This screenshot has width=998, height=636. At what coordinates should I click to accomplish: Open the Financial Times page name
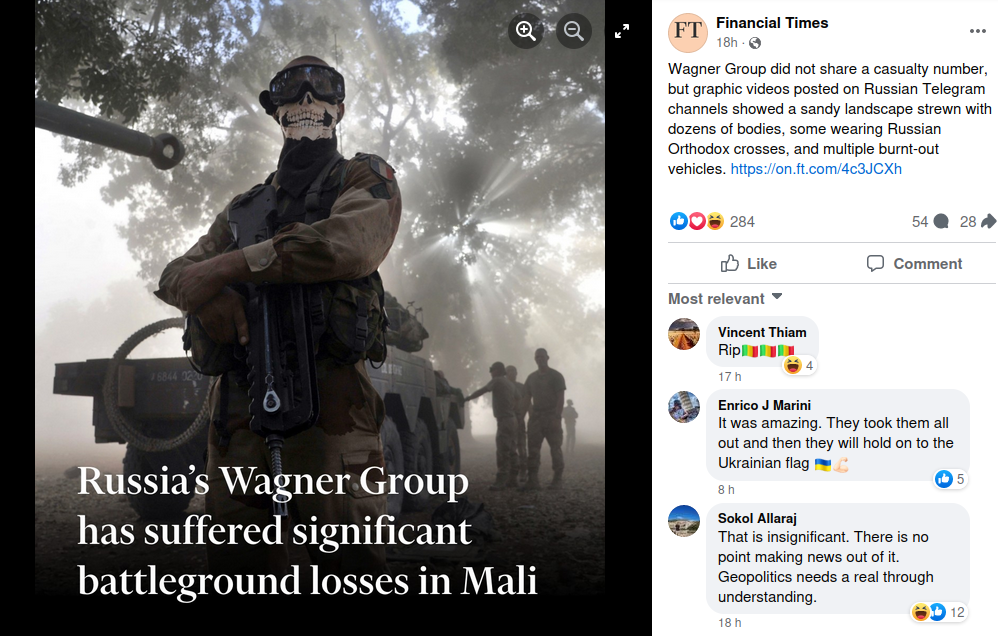(772, 23)
